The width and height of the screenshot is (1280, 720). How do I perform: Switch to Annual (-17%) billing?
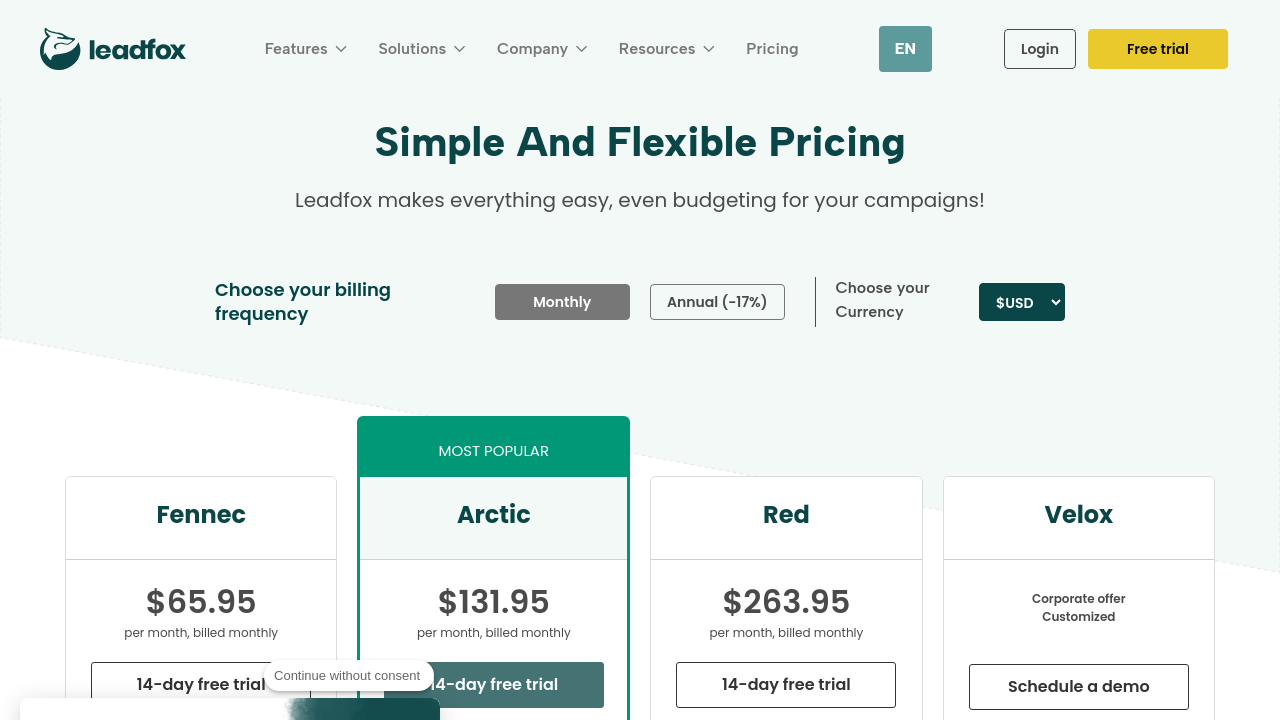coord(717,302)
